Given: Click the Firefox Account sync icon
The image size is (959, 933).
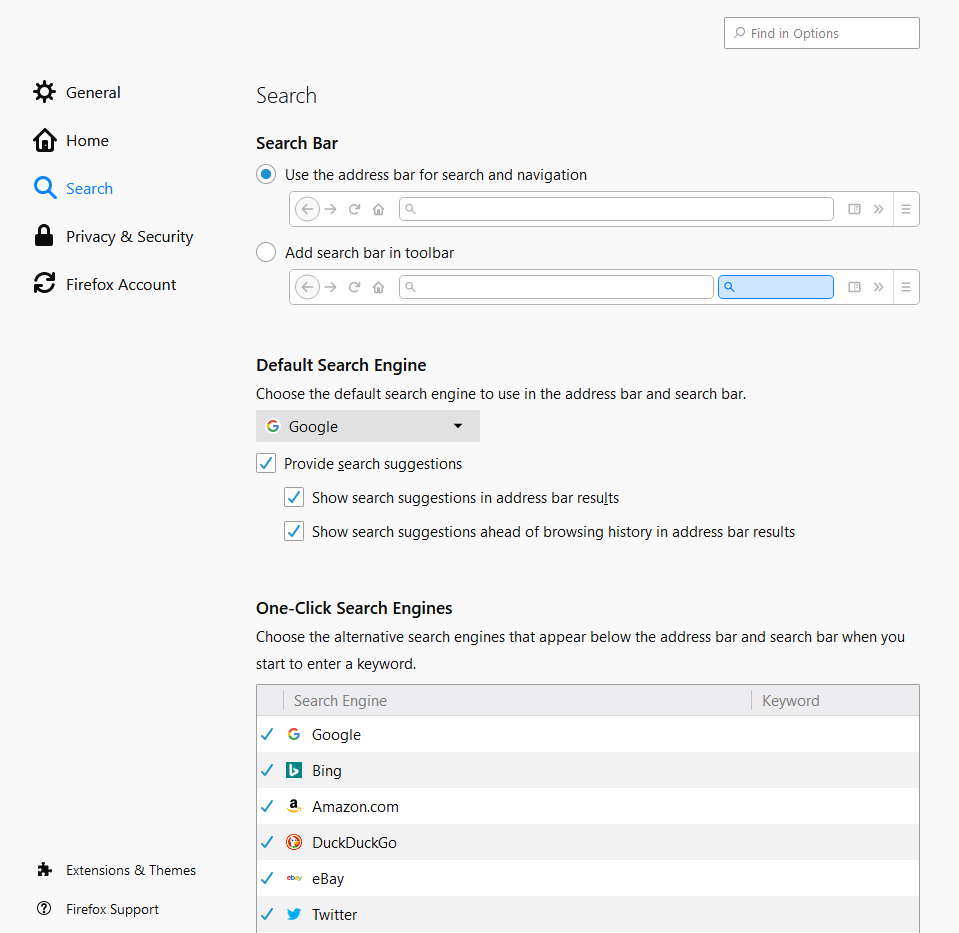Looking at the screenshot, I should [x=44, y=283].
